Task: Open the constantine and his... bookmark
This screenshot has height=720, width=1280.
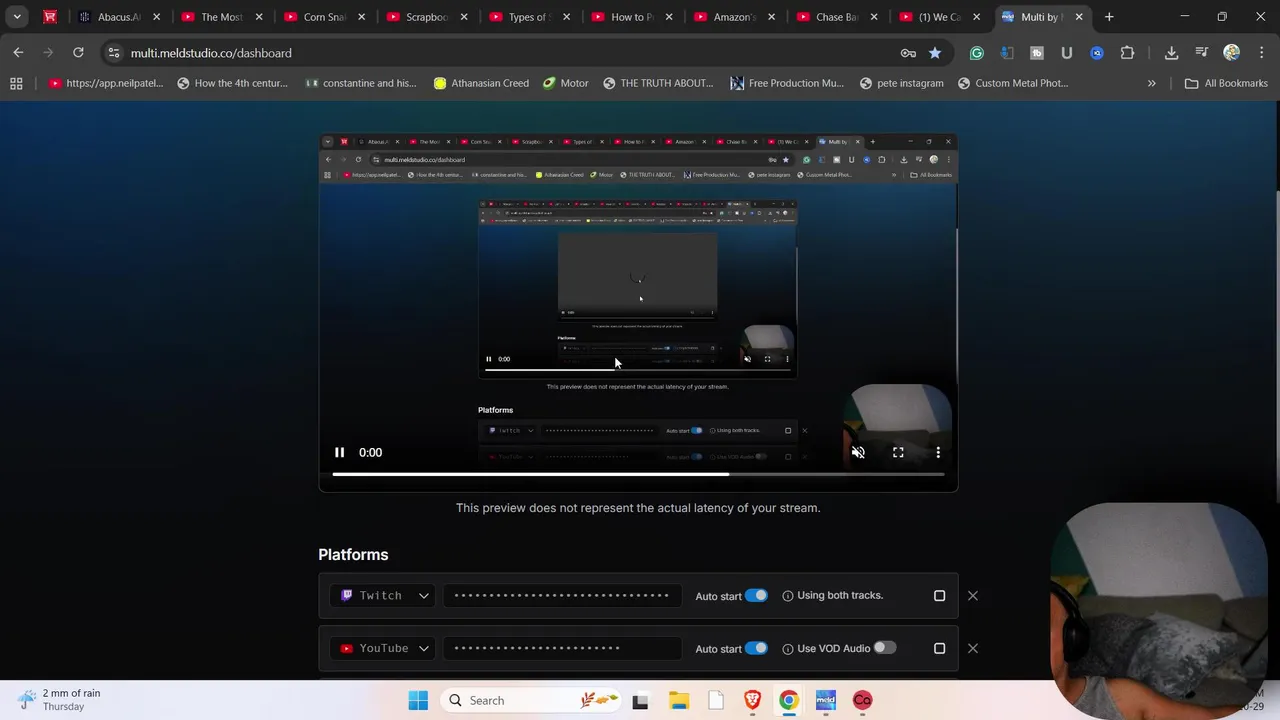Action: [x=361, y=83]
